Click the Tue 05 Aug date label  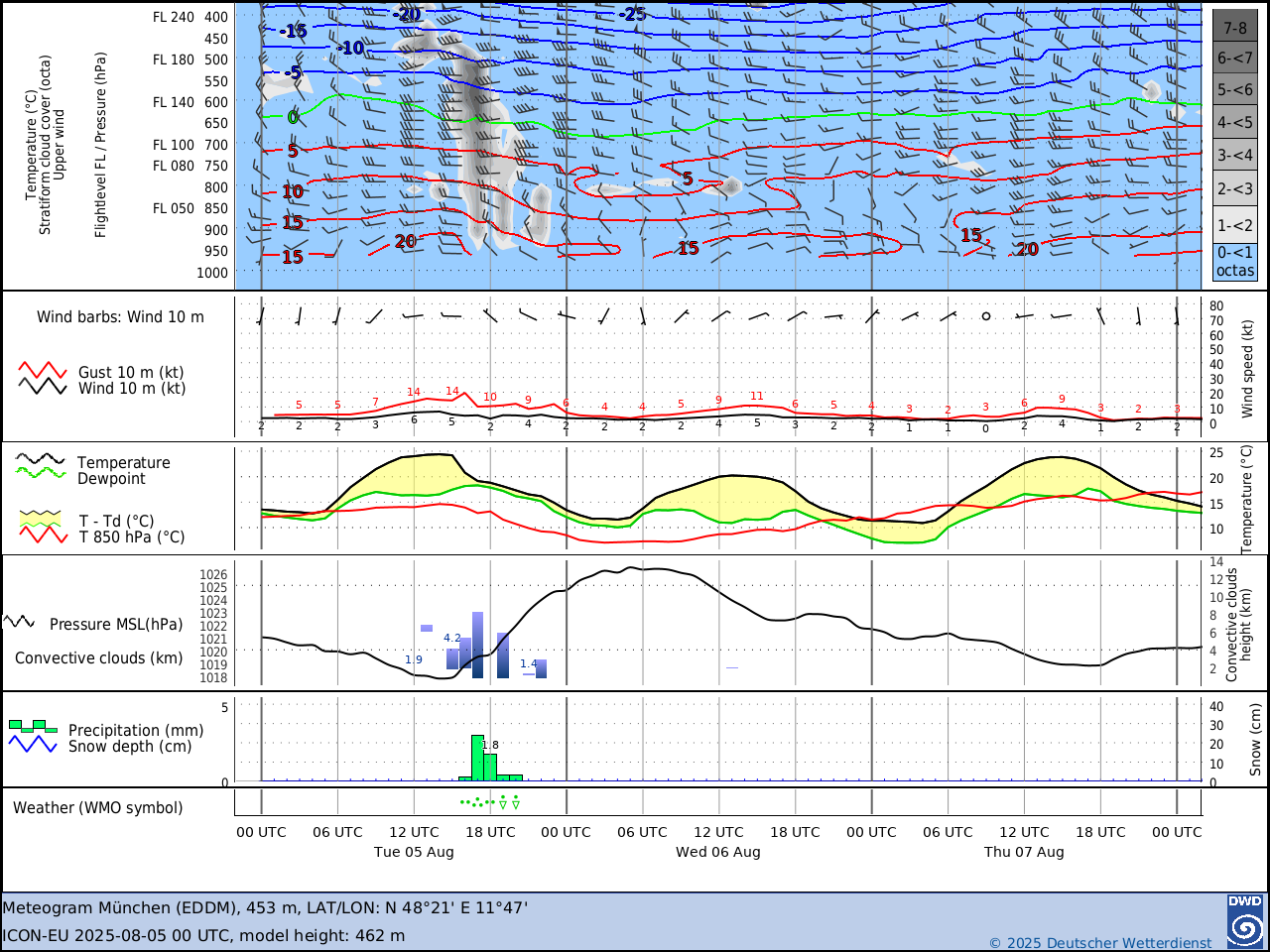pos(414,852)
